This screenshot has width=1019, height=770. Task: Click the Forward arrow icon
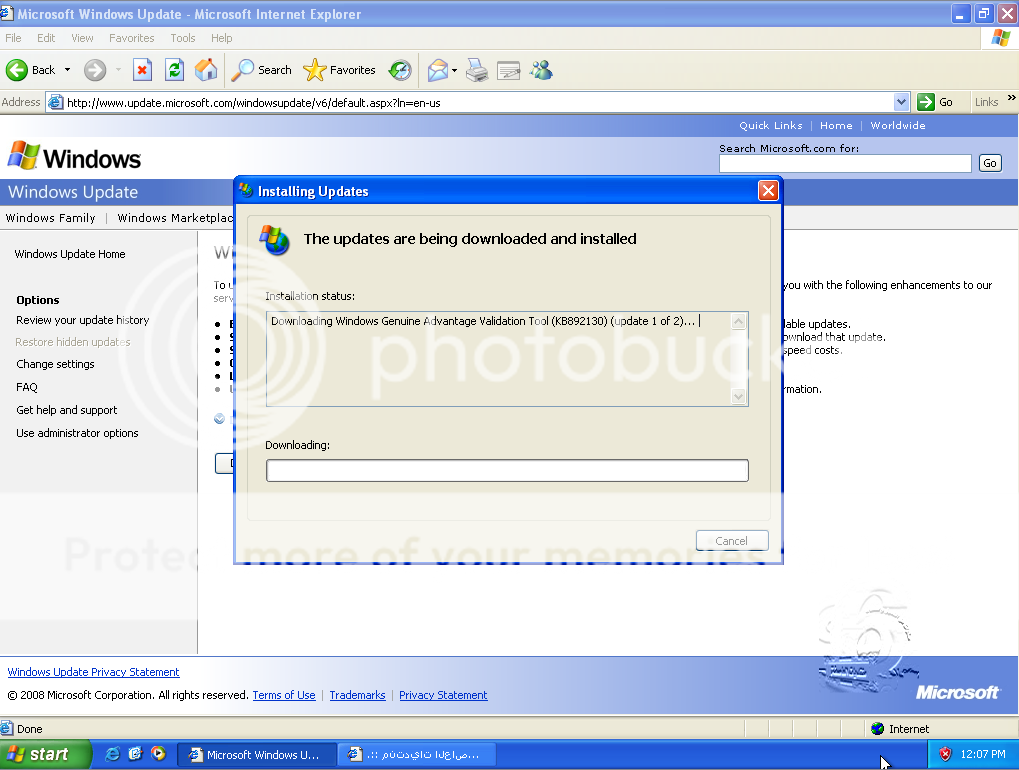click(x=95, y=70)
